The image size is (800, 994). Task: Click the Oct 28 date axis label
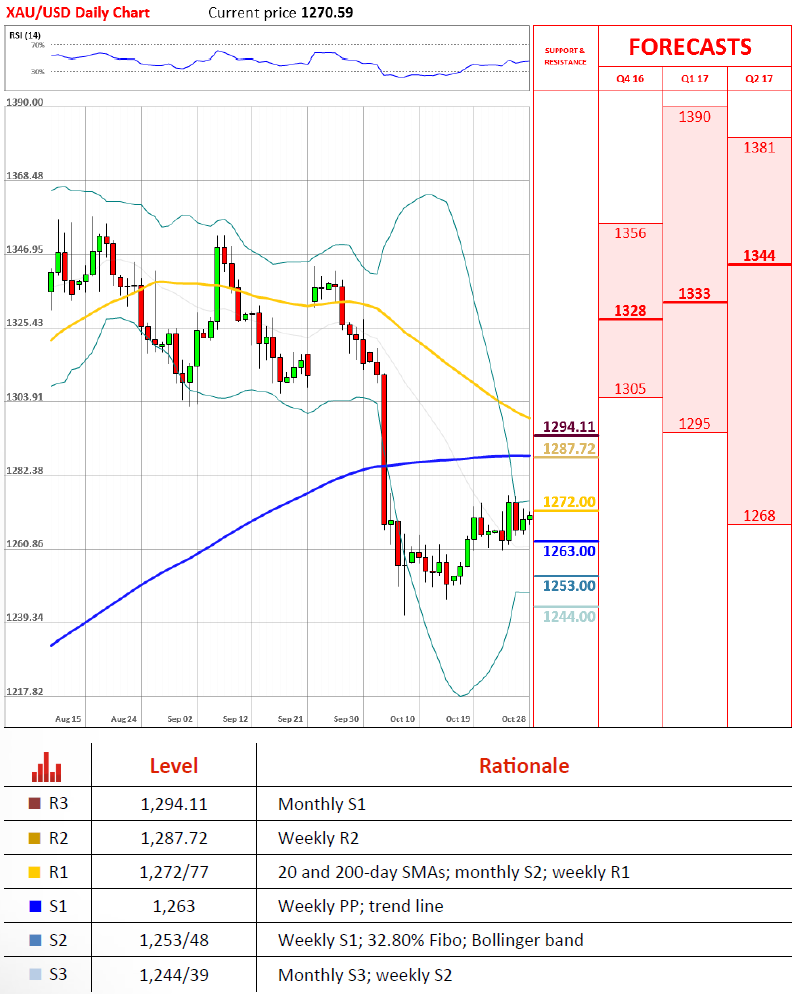point(514,719)
